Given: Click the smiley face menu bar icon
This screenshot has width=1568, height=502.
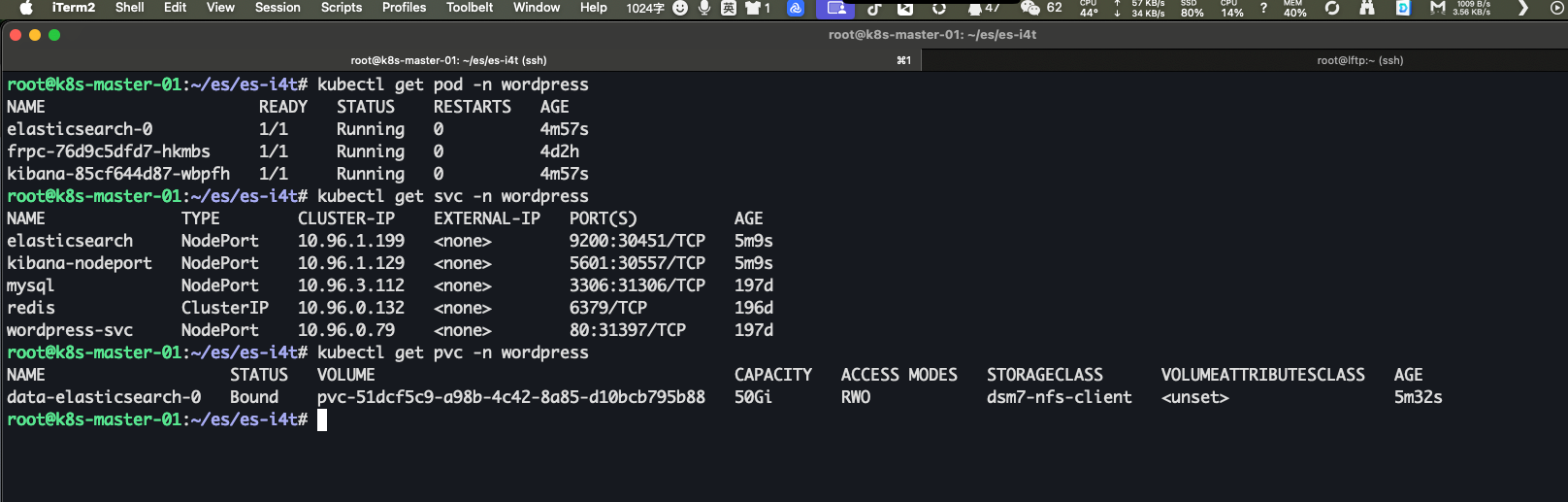Looking at the screenshot, I should 680,8.
